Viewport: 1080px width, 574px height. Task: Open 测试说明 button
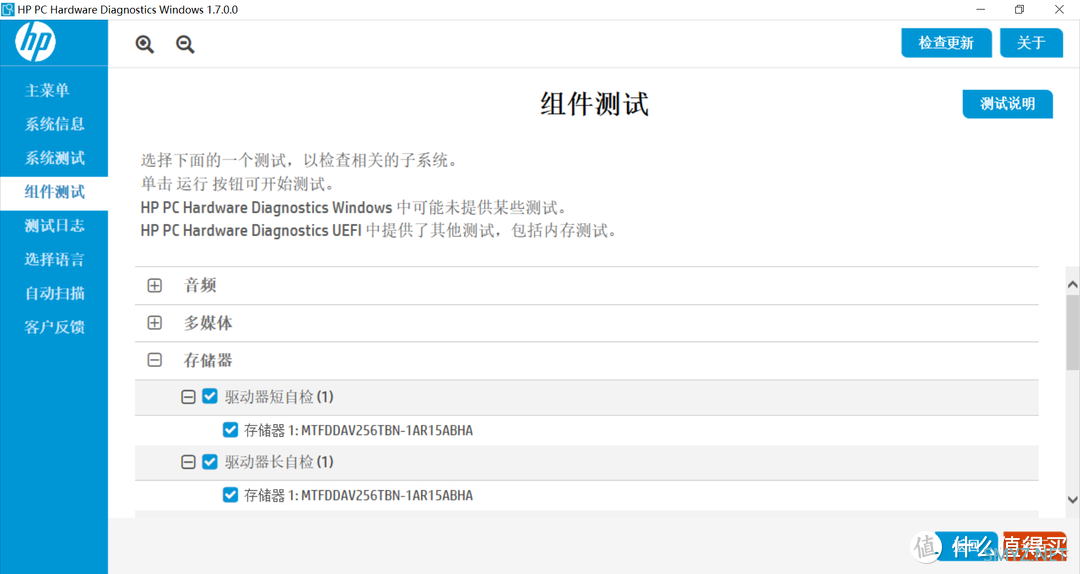pos(1008,104)
